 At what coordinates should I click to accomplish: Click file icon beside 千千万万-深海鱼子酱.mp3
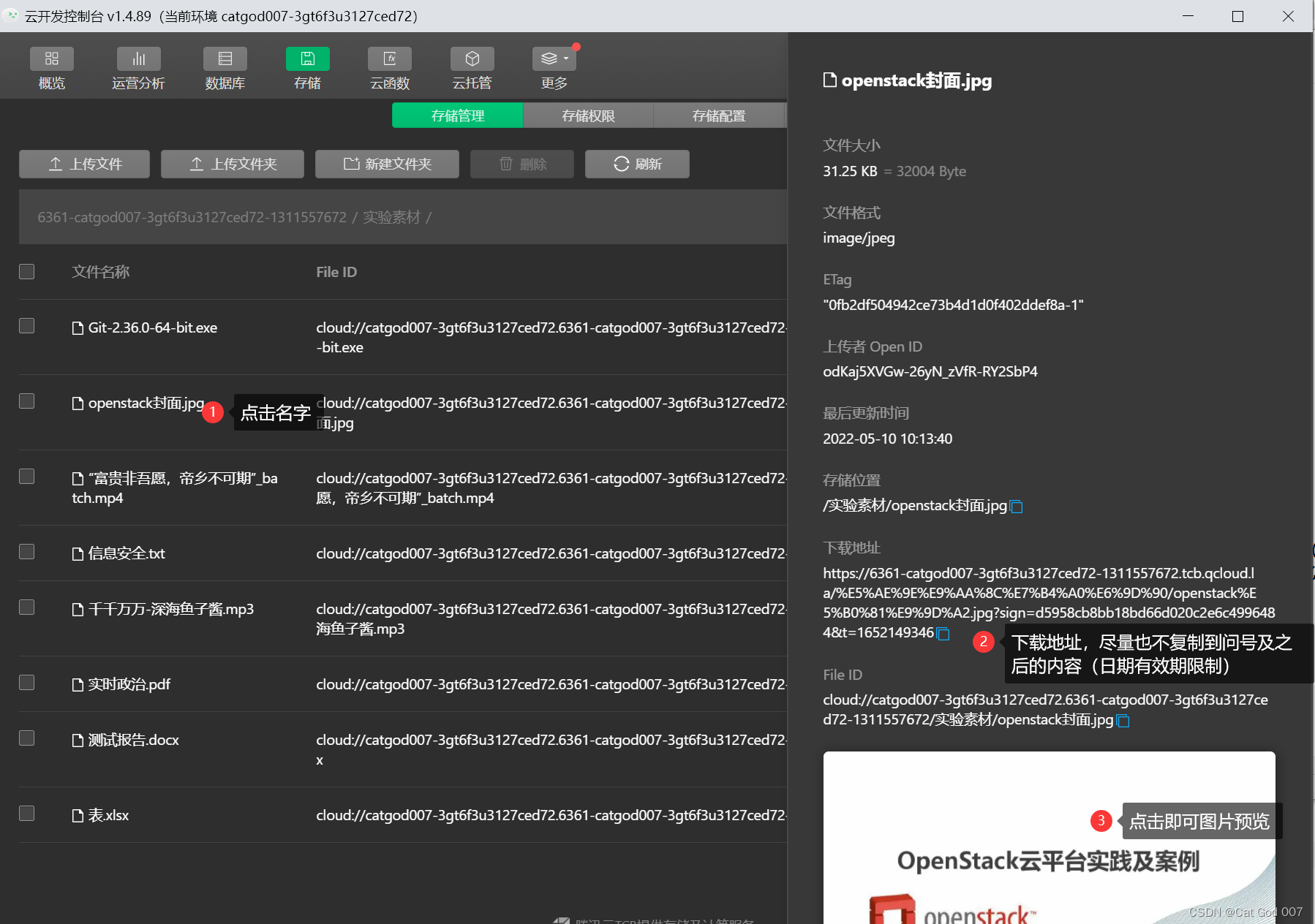(78, 610)
